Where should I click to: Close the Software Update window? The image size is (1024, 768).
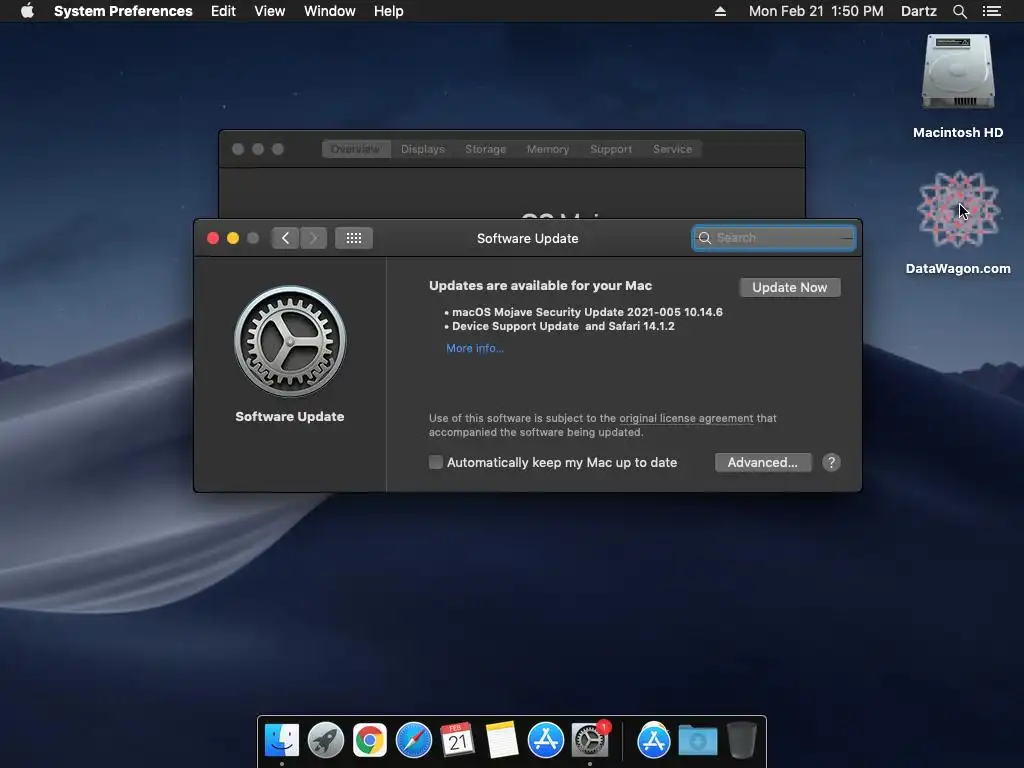[213, 238]
